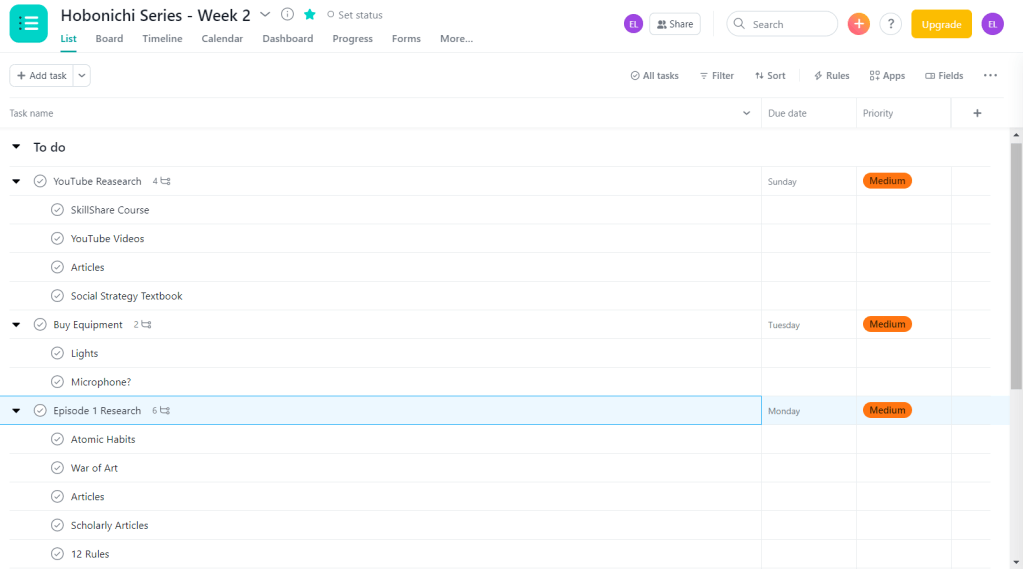Click the Upgrade button
Viewport: 1023px width, 569px height.
tap(941, 24)
